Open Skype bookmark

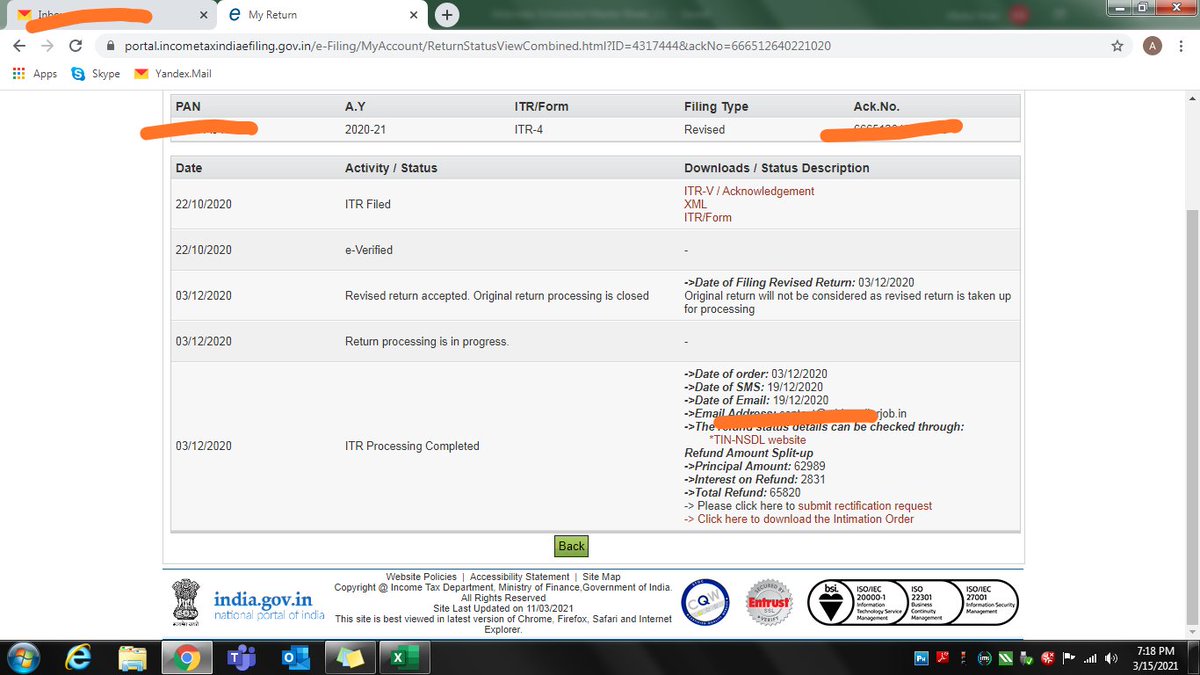click(x=96, y=74)
